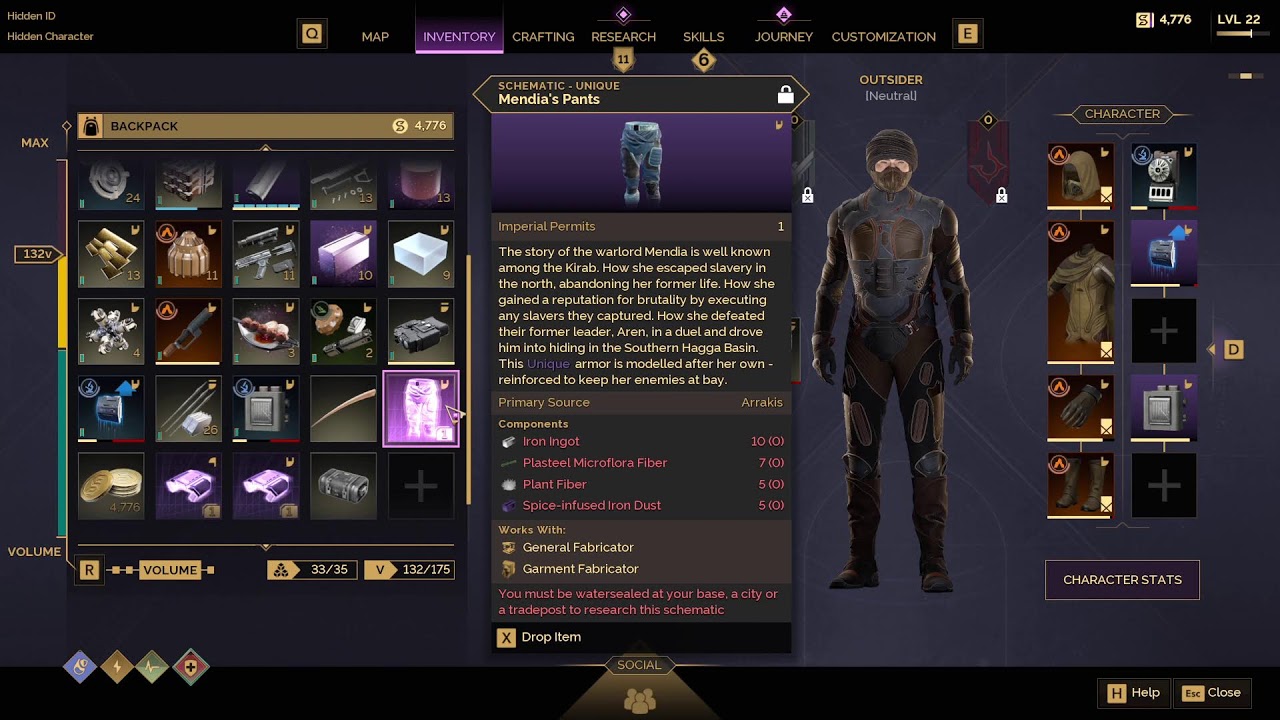
Task: Select the Mendia's Pants schematic in backpack
Action: (x=421, y=408)
